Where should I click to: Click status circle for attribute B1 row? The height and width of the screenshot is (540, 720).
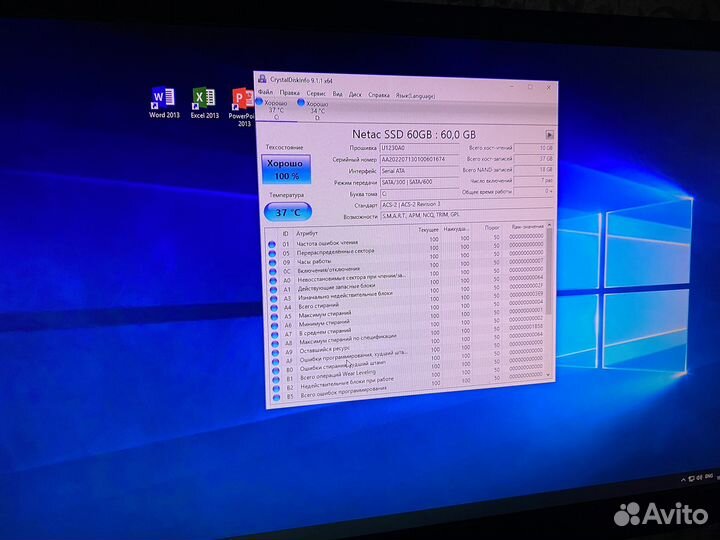[276, 380]
